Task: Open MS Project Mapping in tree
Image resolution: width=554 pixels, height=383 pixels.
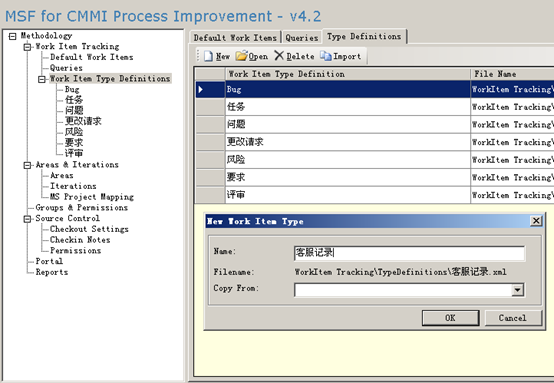Action: click(92, 197)
